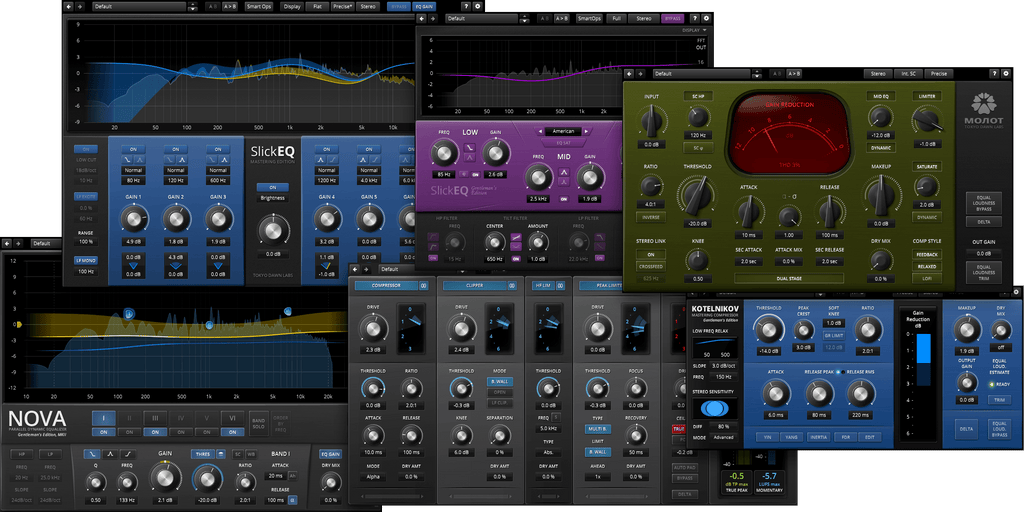Toggle LF EXCITE in SlickEQ Mastering
The image size is (1024, 512).
click(x=86, y=196)
